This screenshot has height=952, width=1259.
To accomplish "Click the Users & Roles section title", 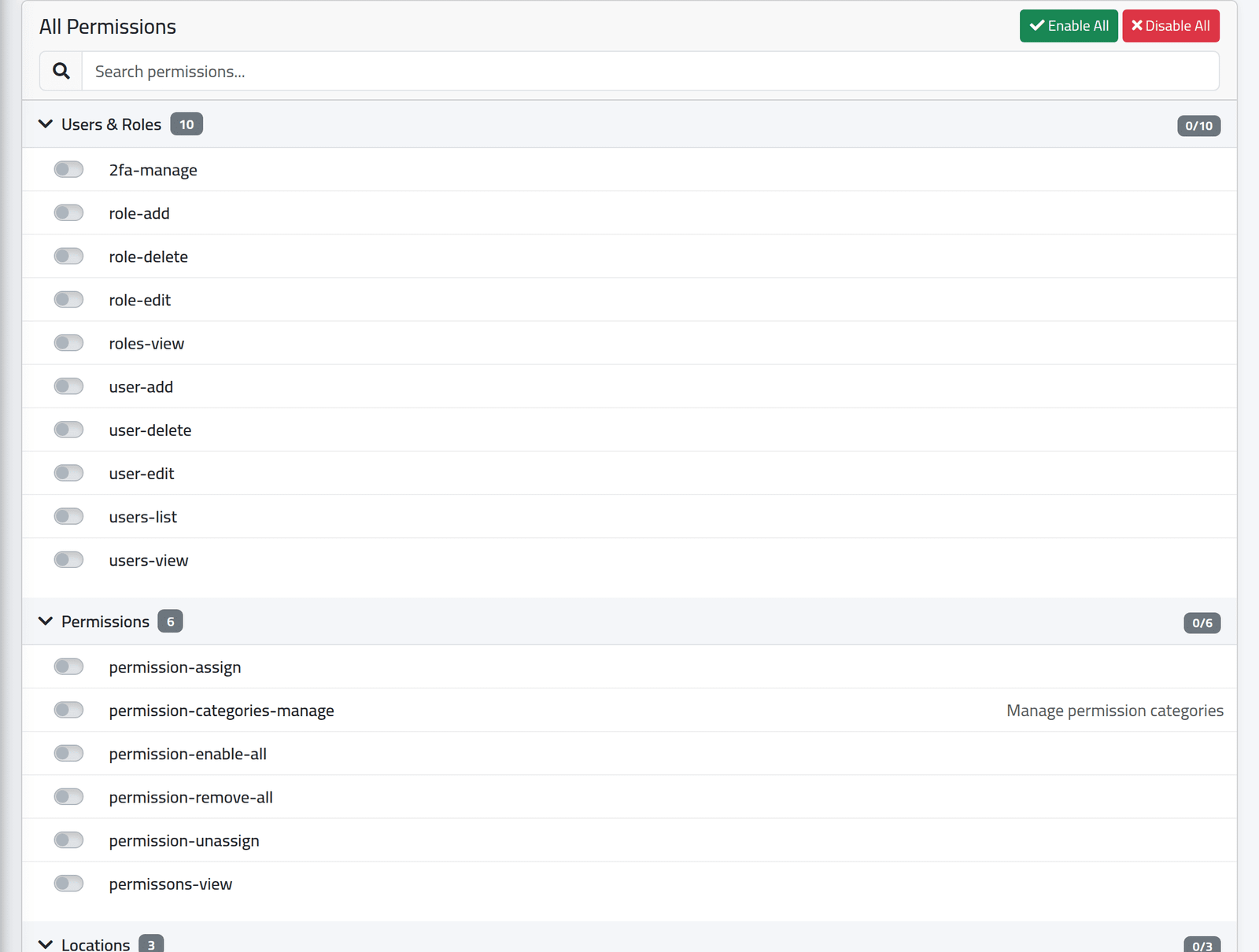I will tap(111, 124).
